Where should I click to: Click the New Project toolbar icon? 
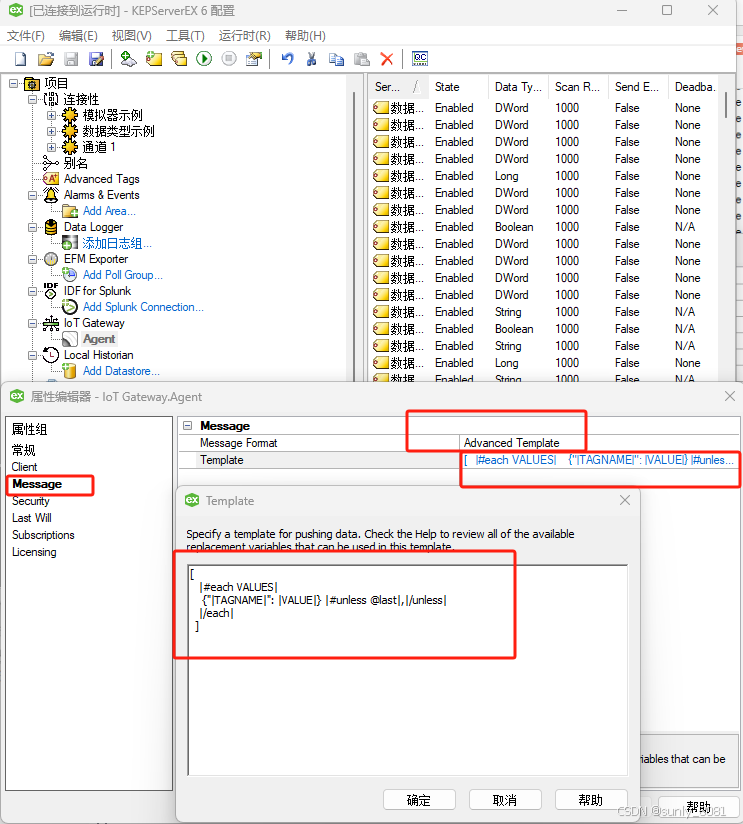[x=20, y=59]
